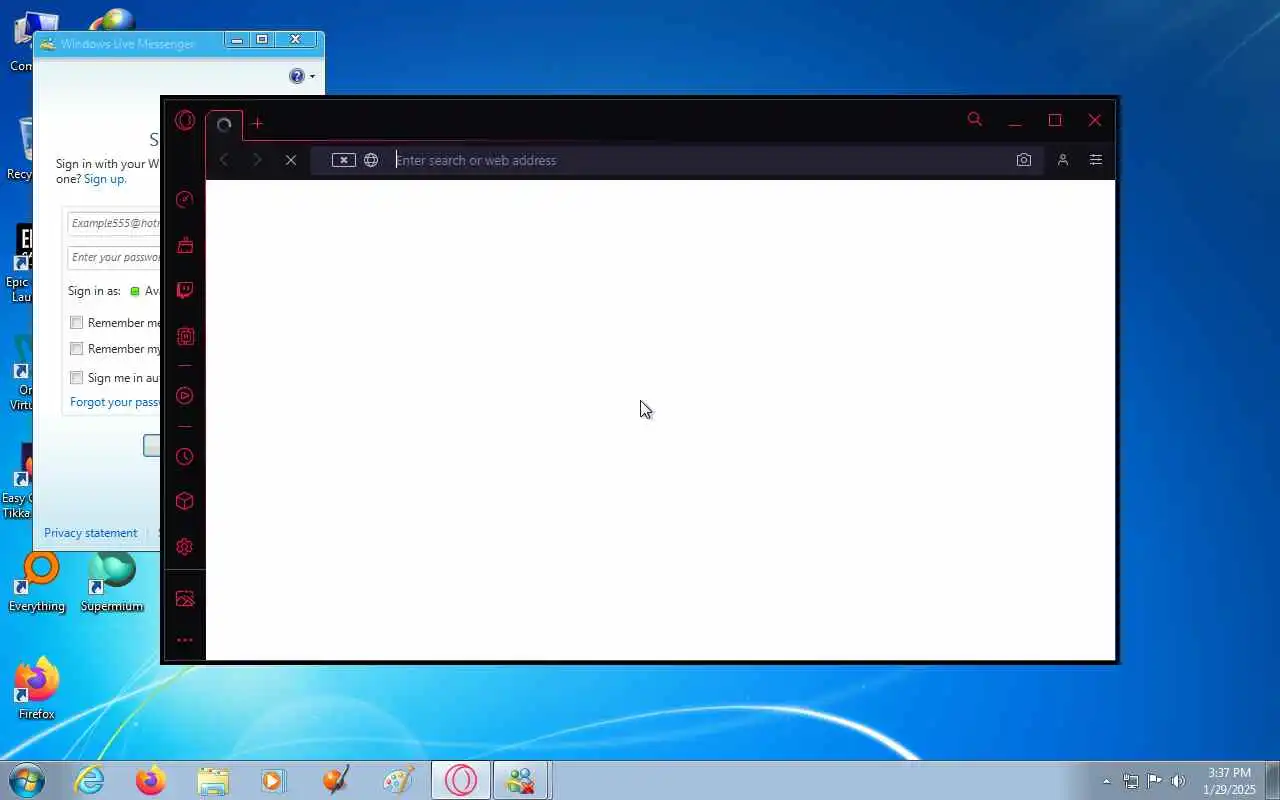Open GX Control in the sidebar

[184, 199]
